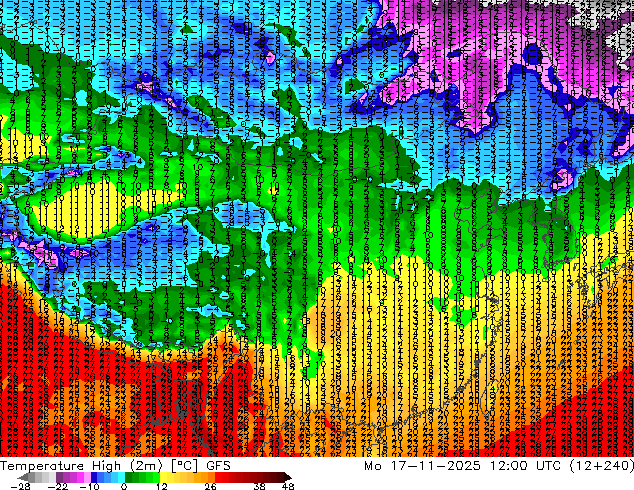The image size is (634, 490).
Task: Click the gray left arrow end of colorbar
Action: (22, 477)
